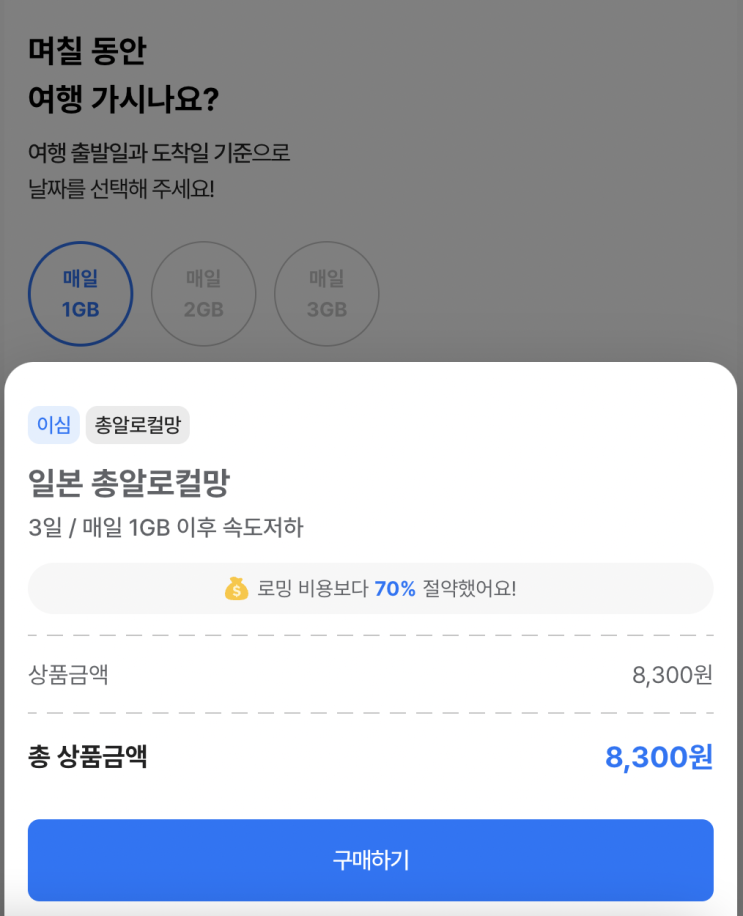
Task: Click the 이심 eSIM tag
Action: point(54,425)
